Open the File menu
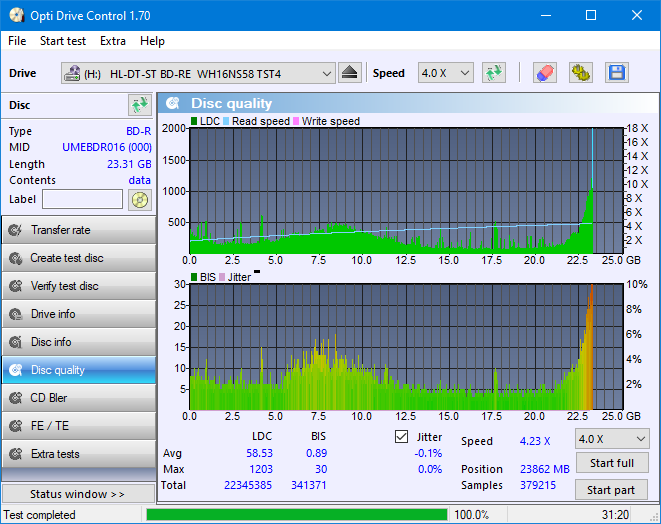 pos(17,41)
